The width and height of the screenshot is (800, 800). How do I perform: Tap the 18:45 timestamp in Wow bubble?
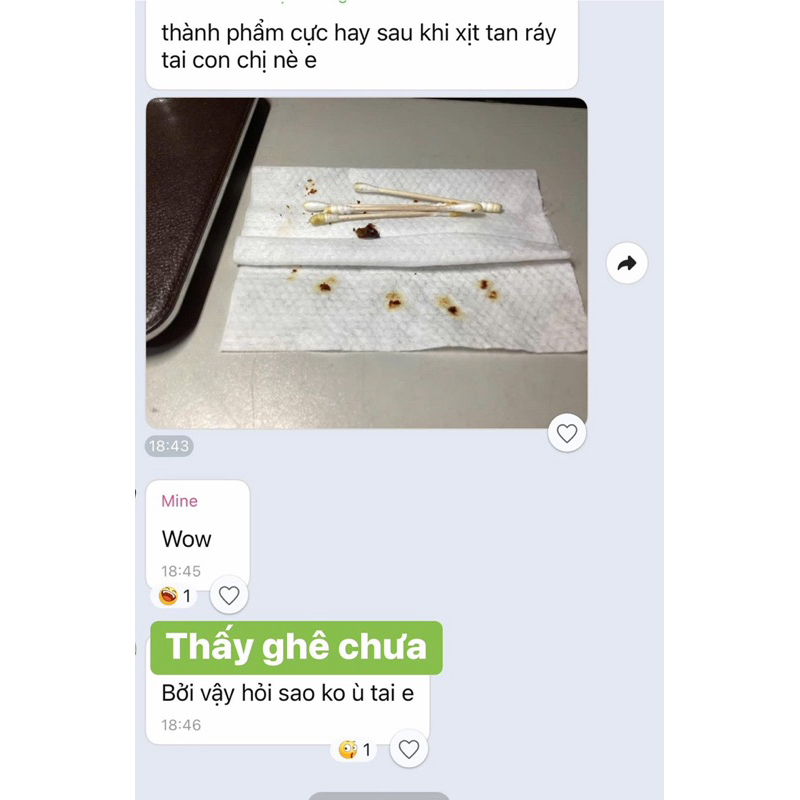181,571
